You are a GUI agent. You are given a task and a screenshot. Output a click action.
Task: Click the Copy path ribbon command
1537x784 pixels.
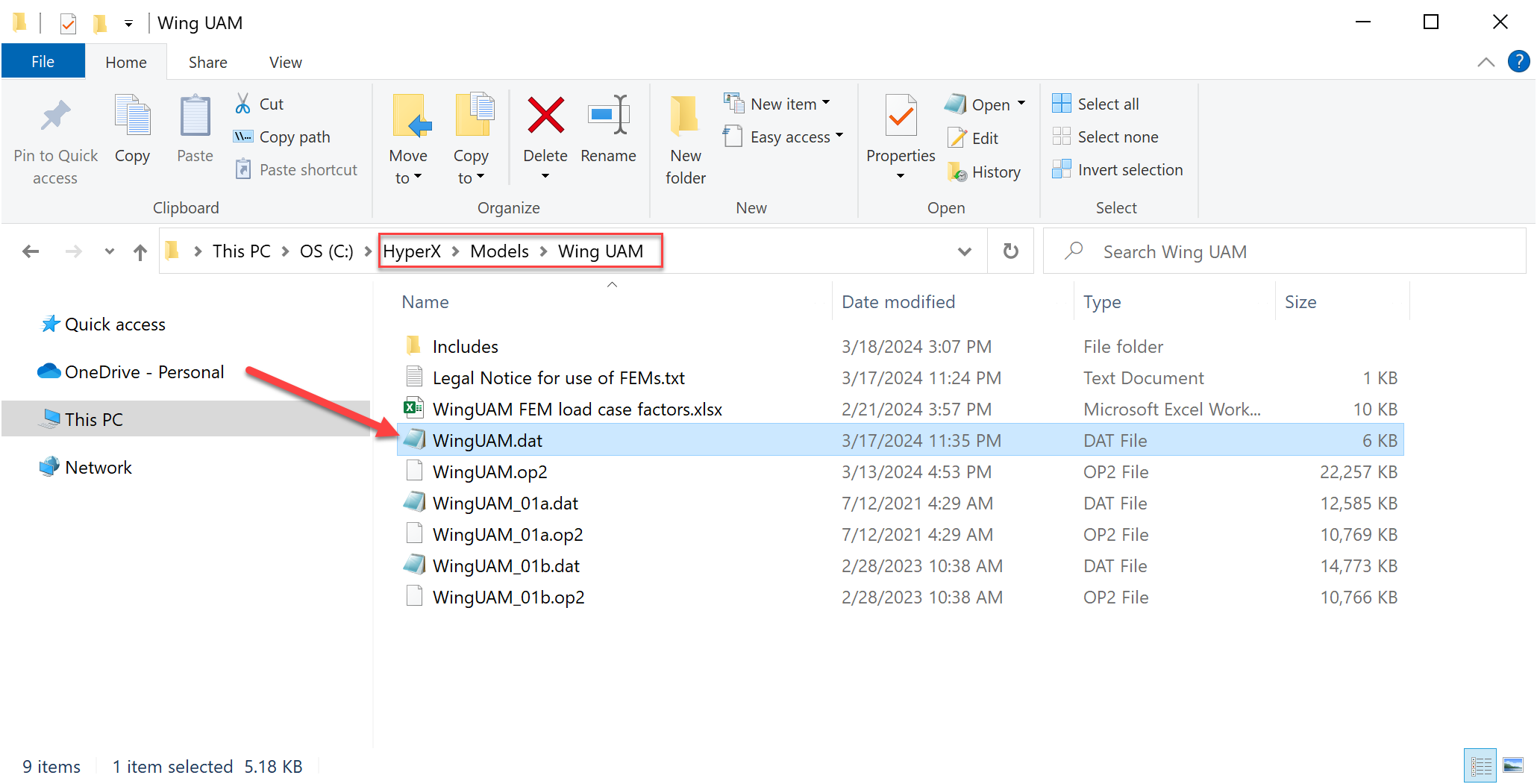click(x=282, y=137)
